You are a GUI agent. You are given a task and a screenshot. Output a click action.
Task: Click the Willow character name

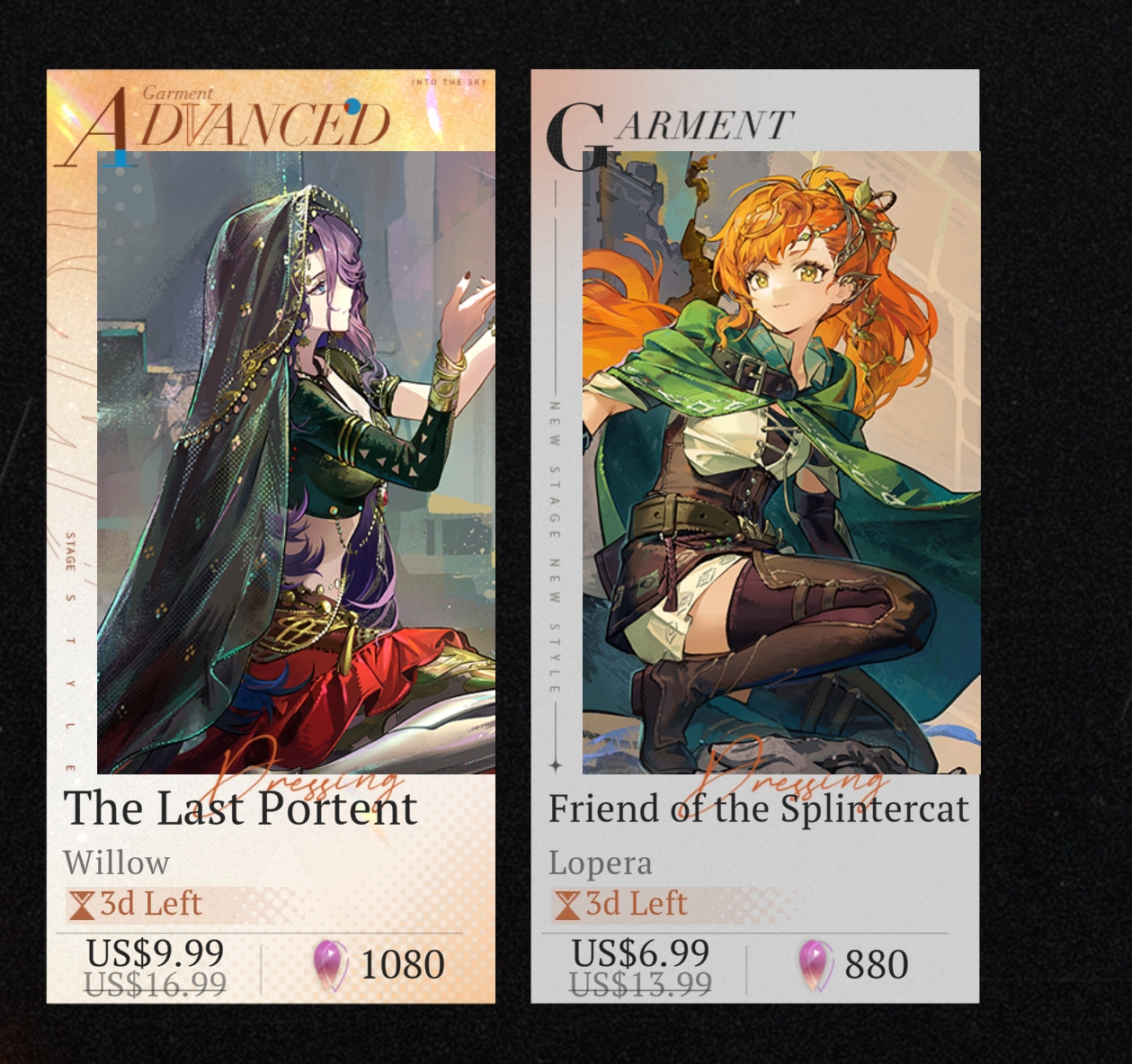click(116, 863)
